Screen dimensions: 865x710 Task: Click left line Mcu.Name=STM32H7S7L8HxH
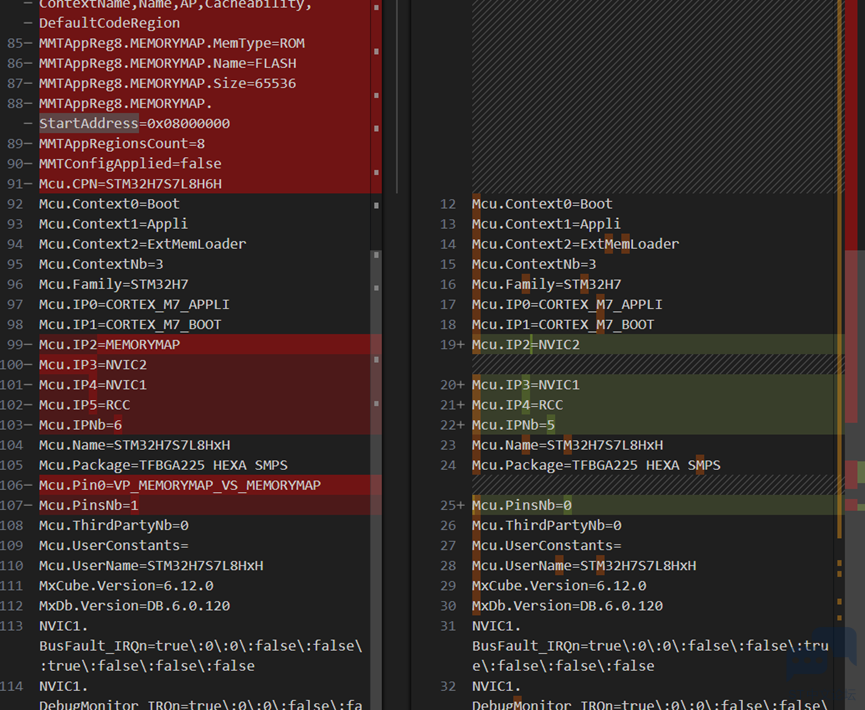click(135, 445)
